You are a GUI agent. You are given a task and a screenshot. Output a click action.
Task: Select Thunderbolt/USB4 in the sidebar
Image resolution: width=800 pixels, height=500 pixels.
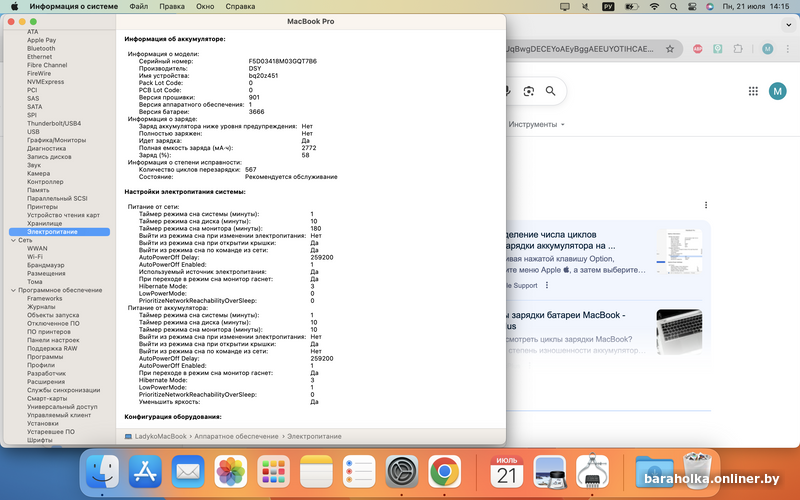pos(54,123)
